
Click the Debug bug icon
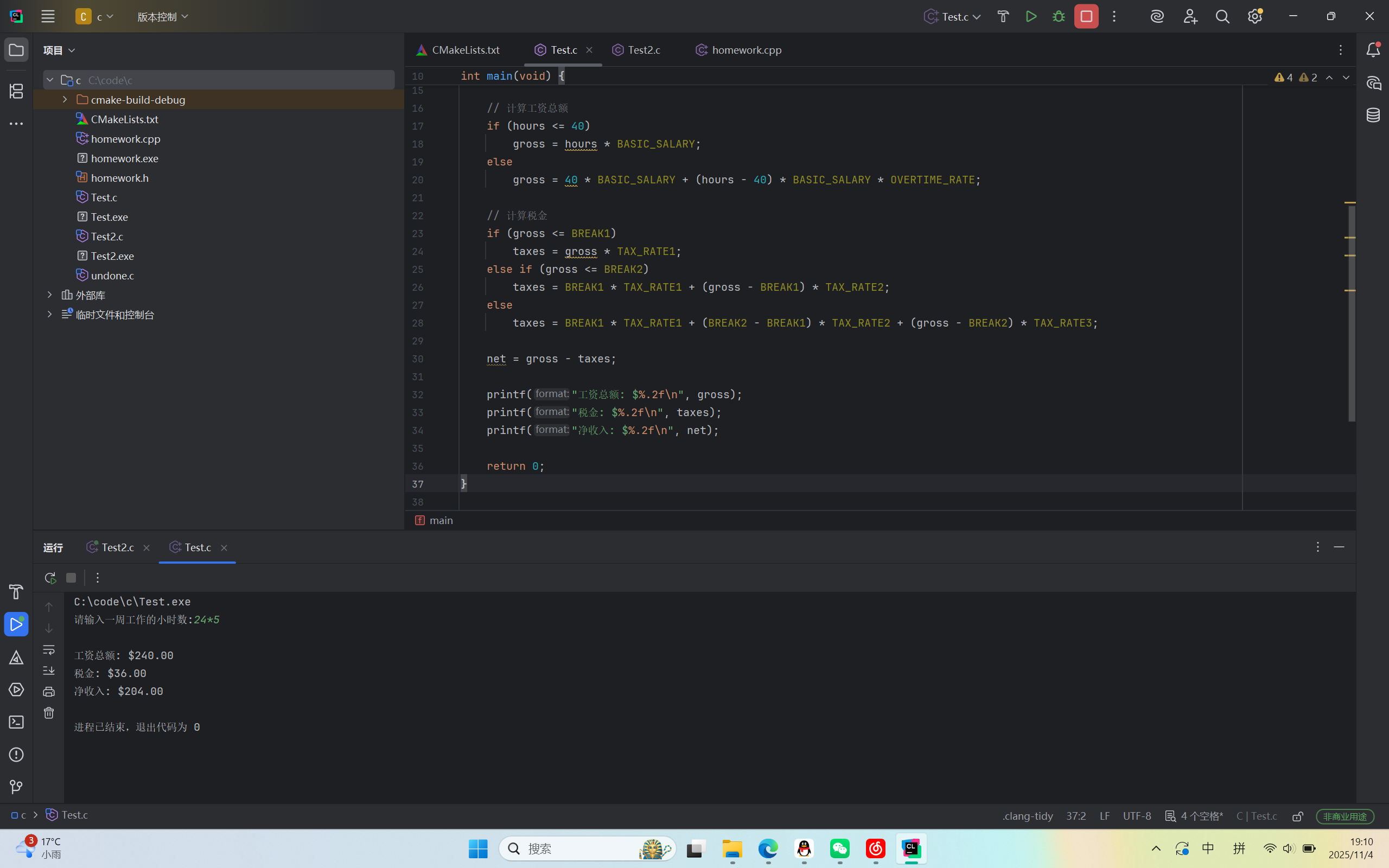point(1059,17)
